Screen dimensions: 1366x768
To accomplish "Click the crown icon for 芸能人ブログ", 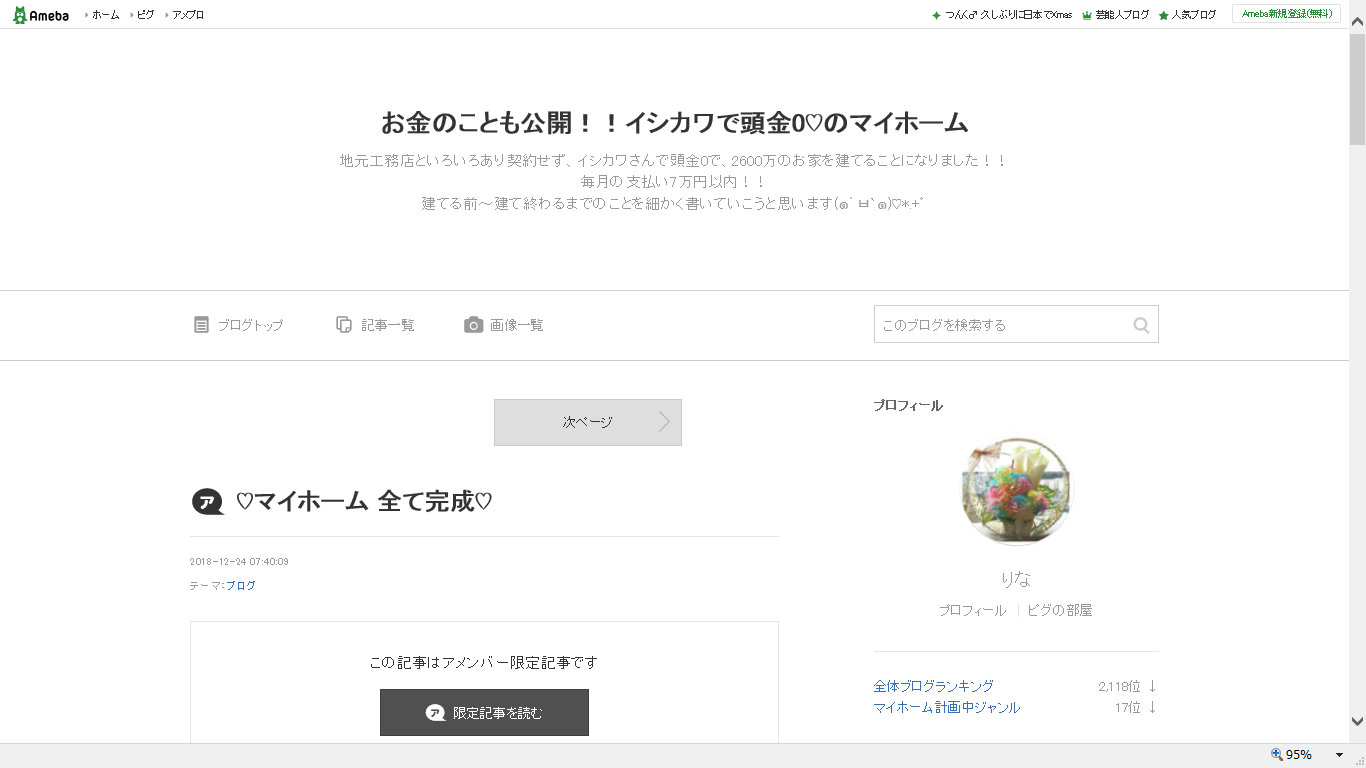I will pyautogui.click(x=1087, y=15).
